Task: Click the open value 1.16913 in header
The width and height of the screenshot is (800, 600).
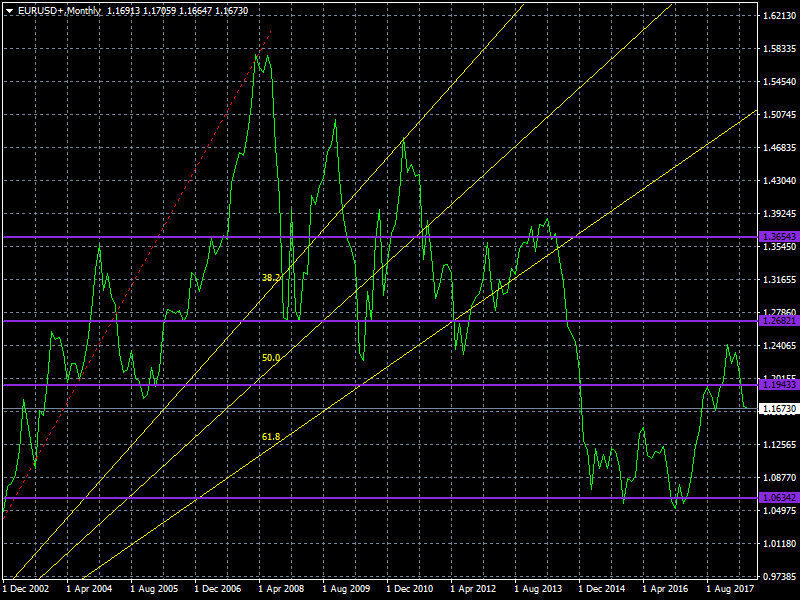Action: [123, 11]
